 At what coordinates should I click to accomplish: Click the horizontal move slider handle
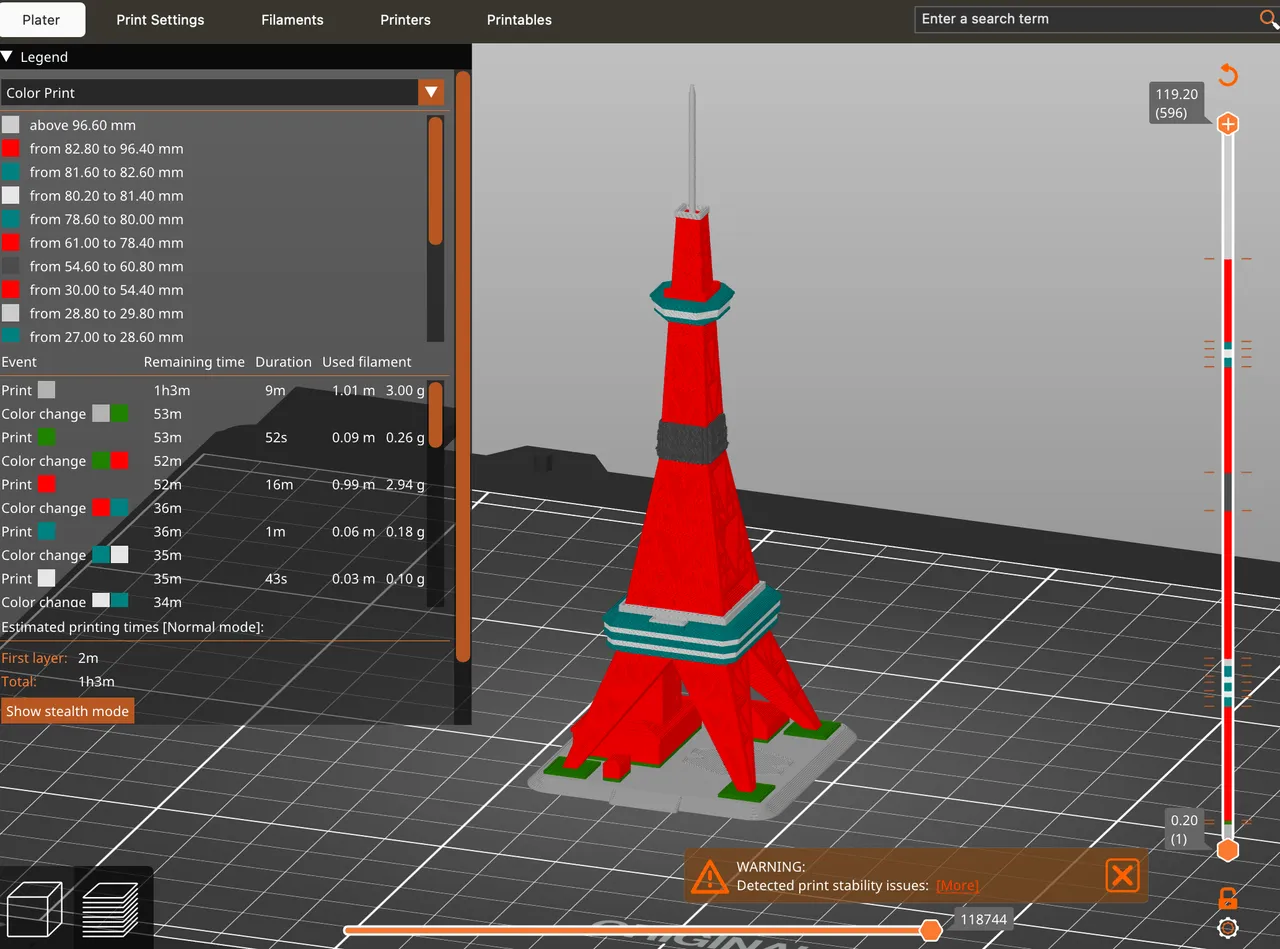coord(930,930)
